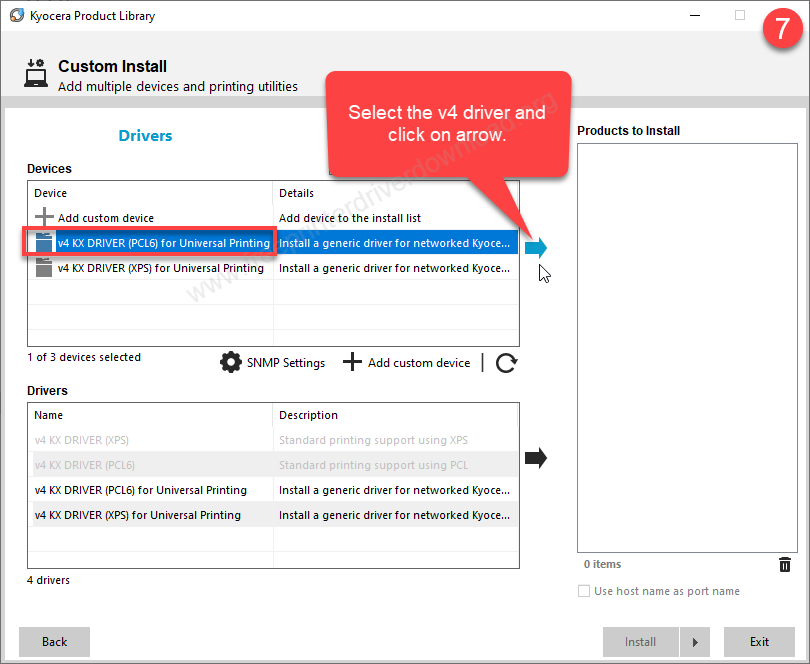Click the Install button
Viewport: 810px width, 664px height.
640,642
